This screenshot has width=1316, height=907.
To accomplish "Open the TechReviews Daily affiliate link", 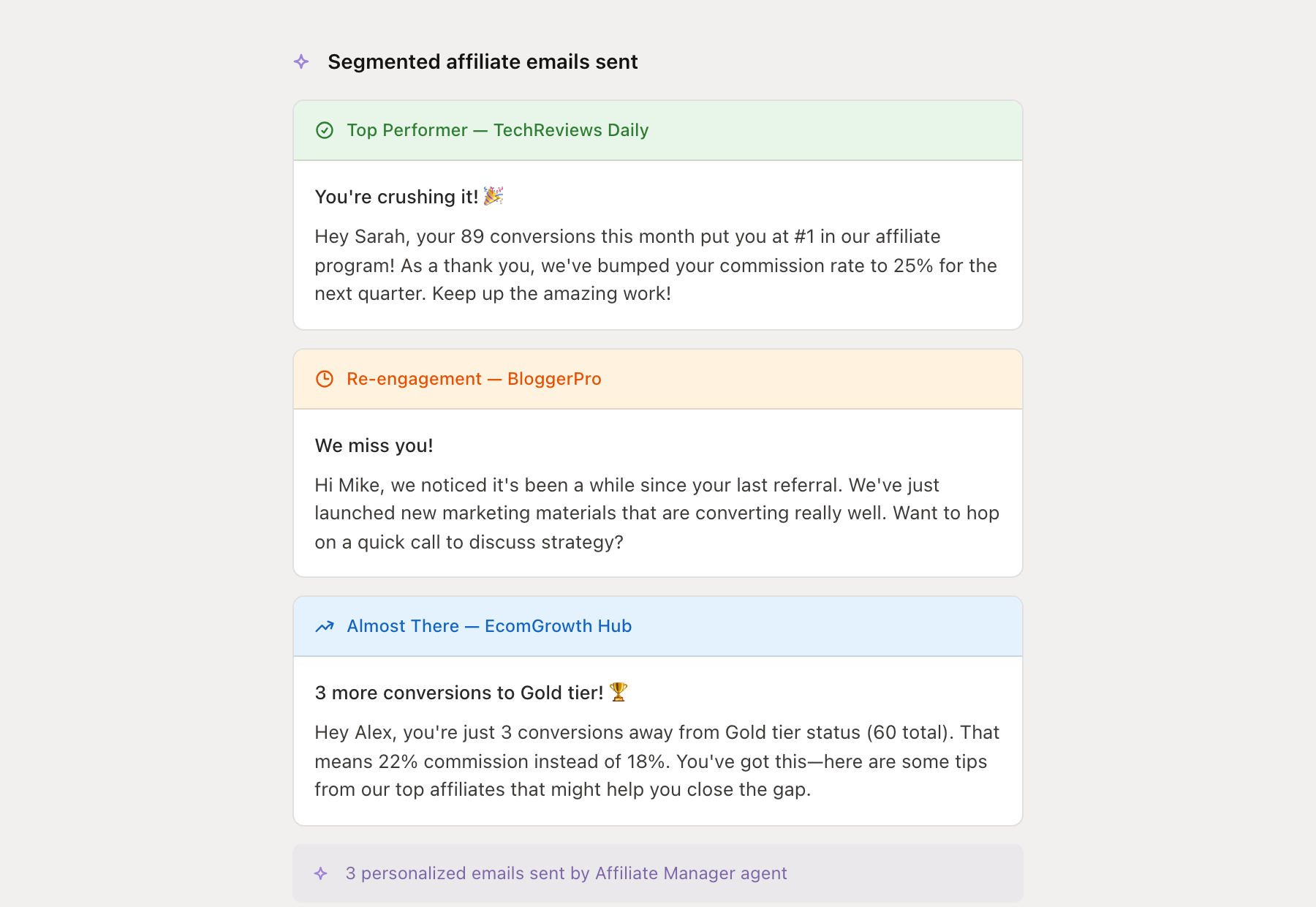I will coord(571,130).
